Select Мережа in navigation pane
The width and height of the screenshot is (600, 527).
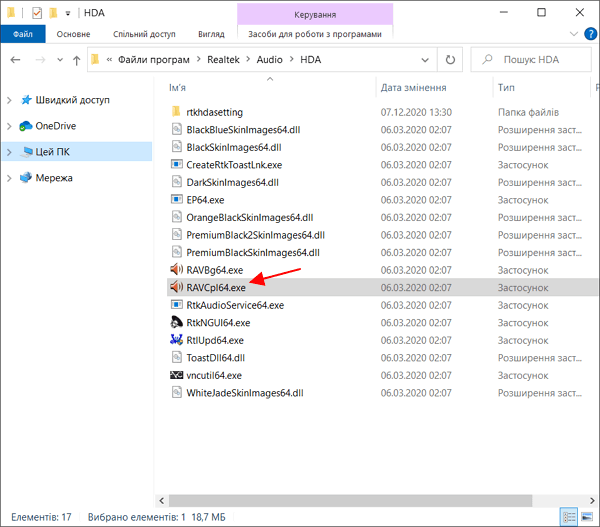(54, 178)
